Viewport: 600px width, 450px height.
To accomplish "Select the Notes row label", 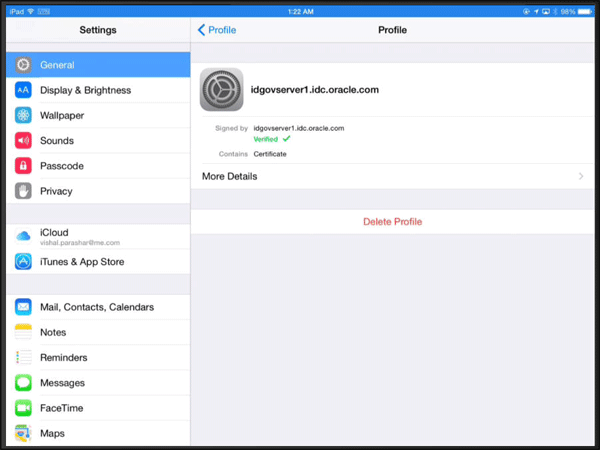I will click(x=53, y=332).
